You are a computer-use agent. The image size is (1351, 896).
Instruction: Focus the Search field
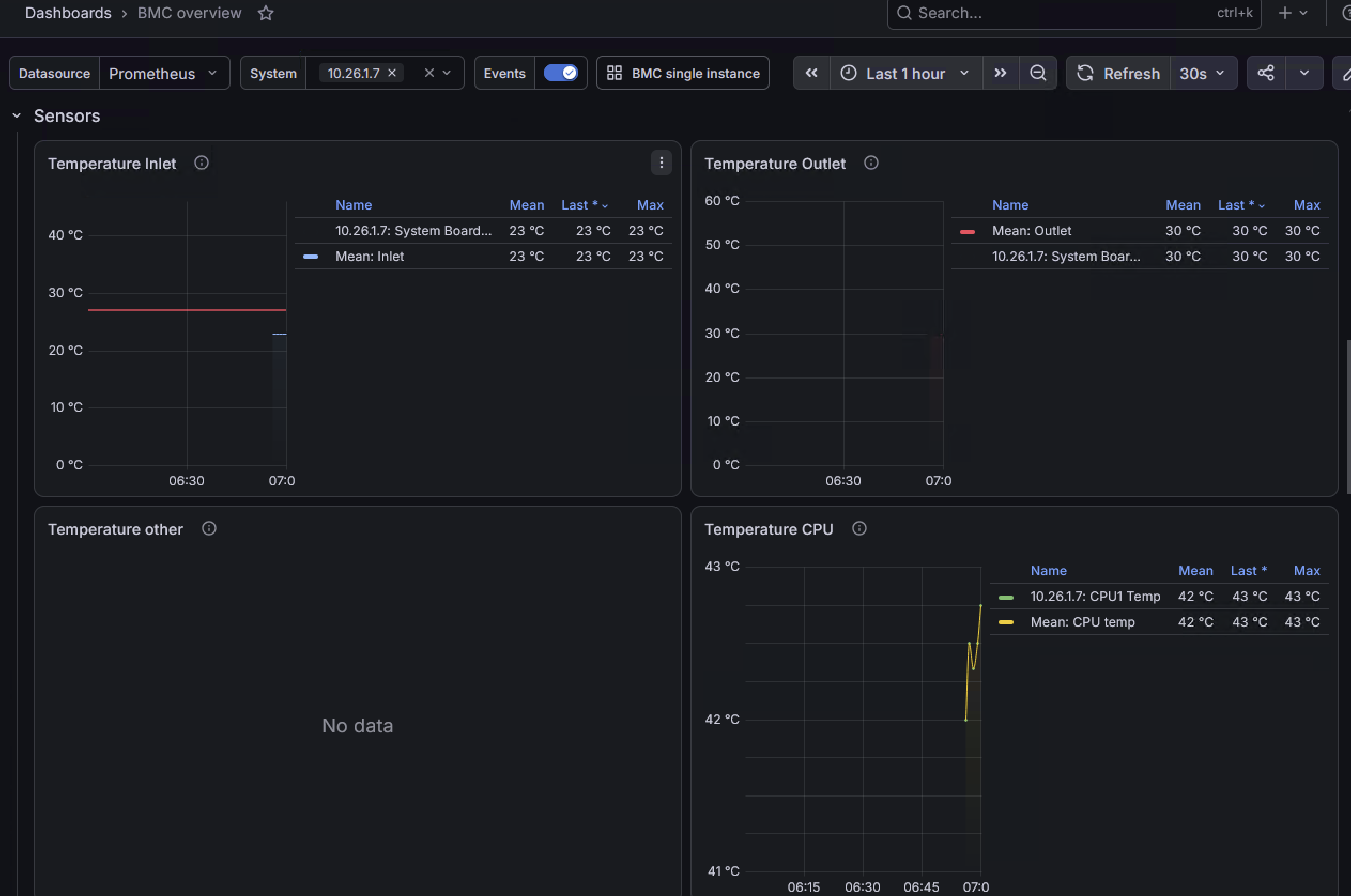pyautogui.click(x=1074, y=13)
